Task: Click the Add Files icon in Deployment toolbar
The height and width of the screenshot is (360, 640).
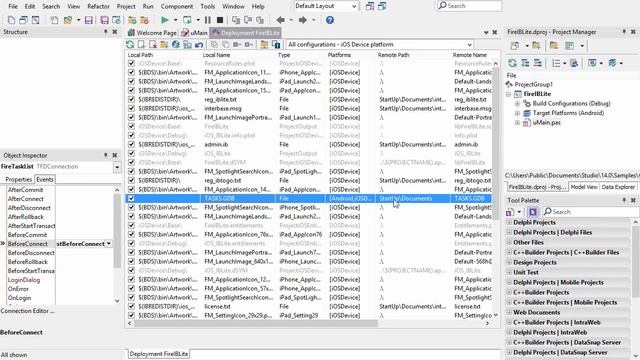Action: point(141,44)
